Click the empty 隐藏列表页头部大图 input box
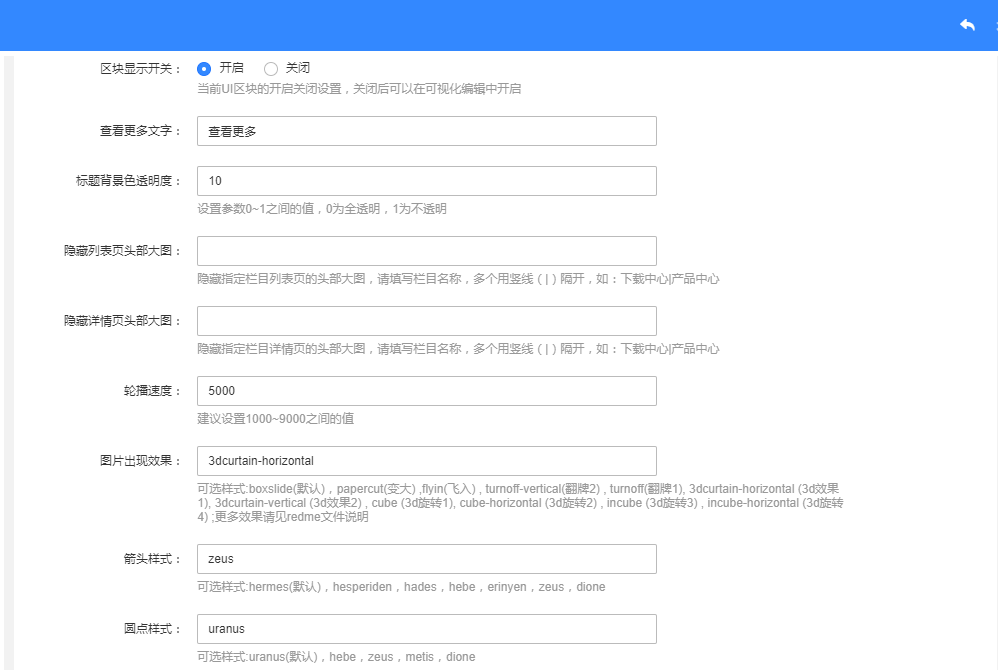Viewport: 998px width, 670px height. coord(426,251)
